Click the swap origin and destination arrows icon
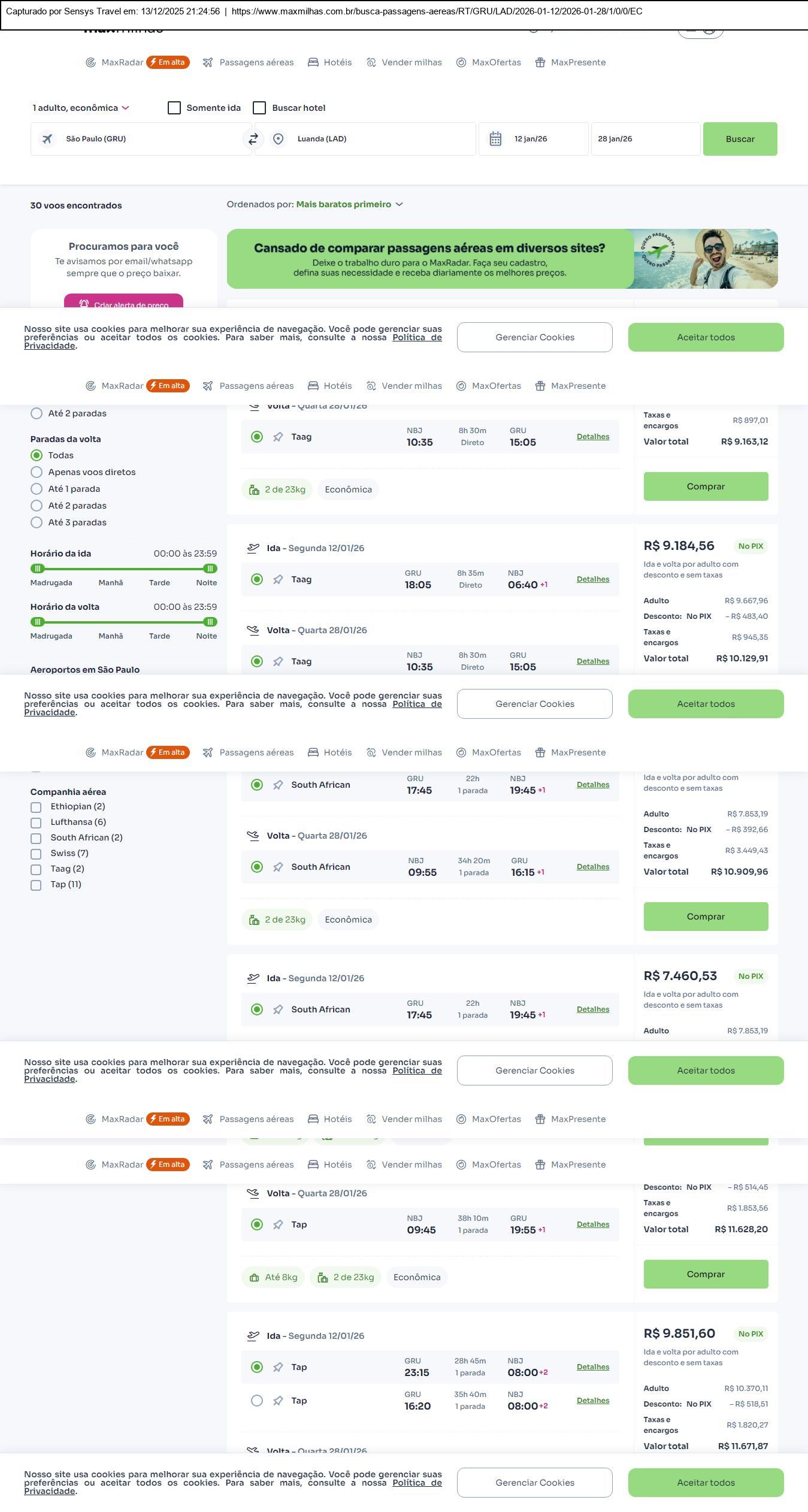 tap(253, 139)
